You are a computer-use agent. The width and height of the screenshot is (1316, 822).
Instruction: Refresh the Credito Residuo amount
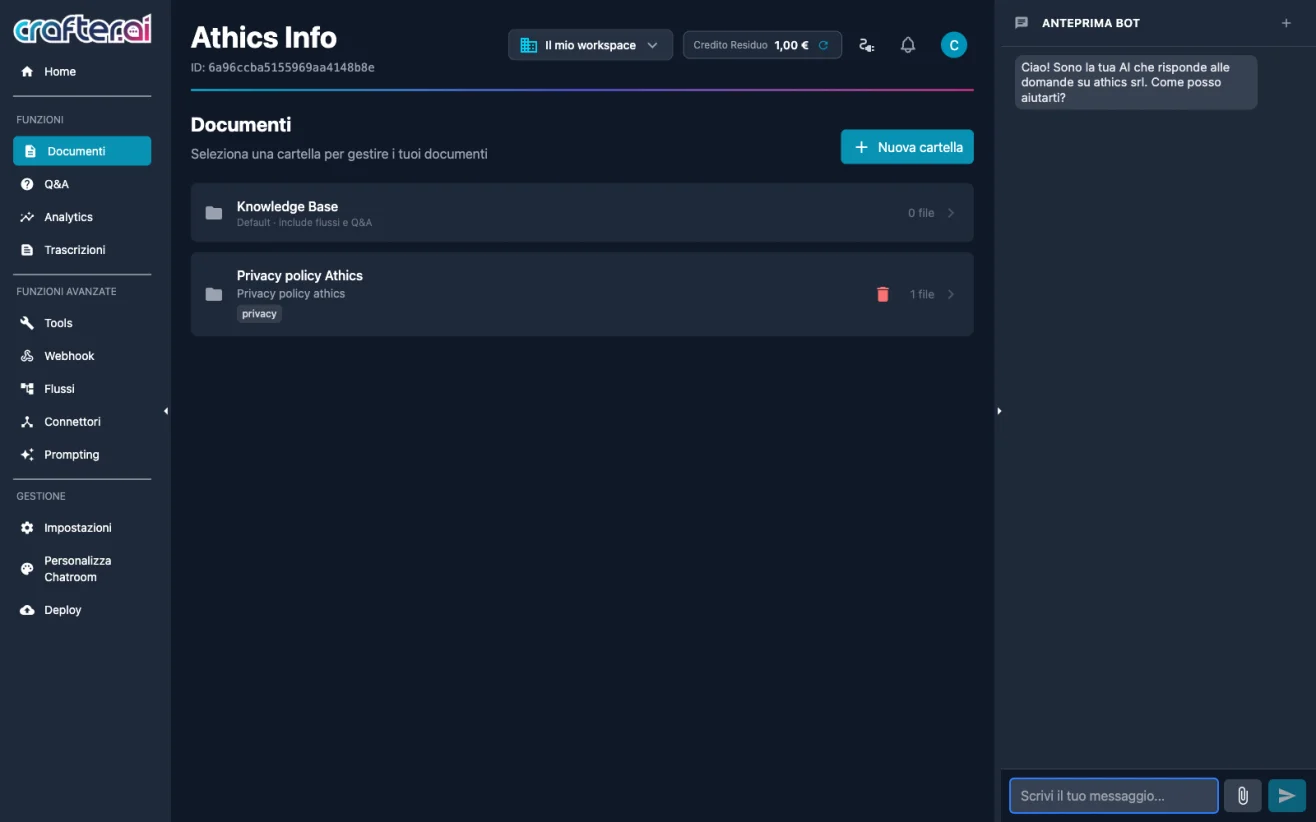coord(823,45)
